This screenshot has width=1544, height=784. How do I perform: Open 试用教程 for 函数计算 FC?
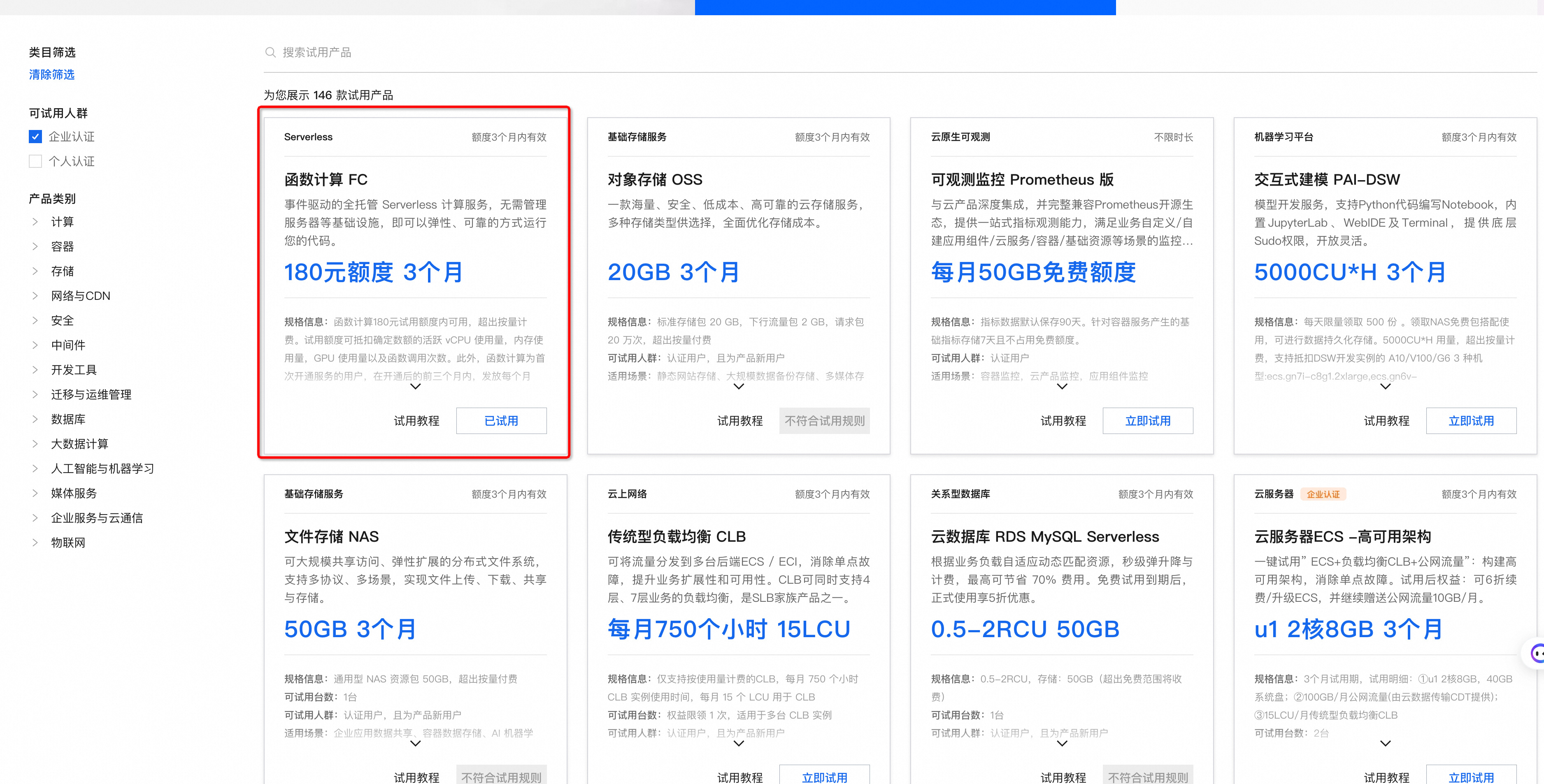[x=416, y=421]
